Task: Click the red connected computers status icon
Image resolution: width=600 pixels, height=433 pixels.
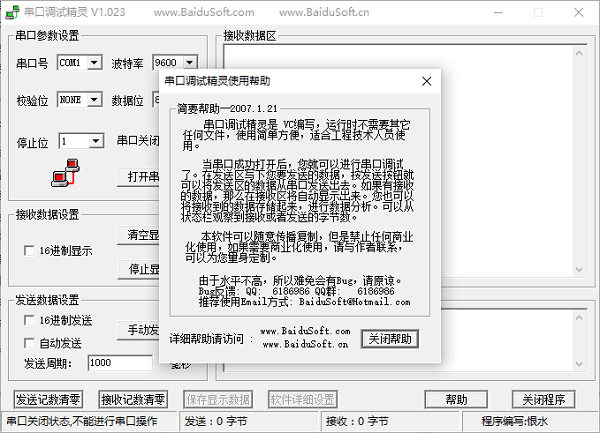Action: (65, 173)
